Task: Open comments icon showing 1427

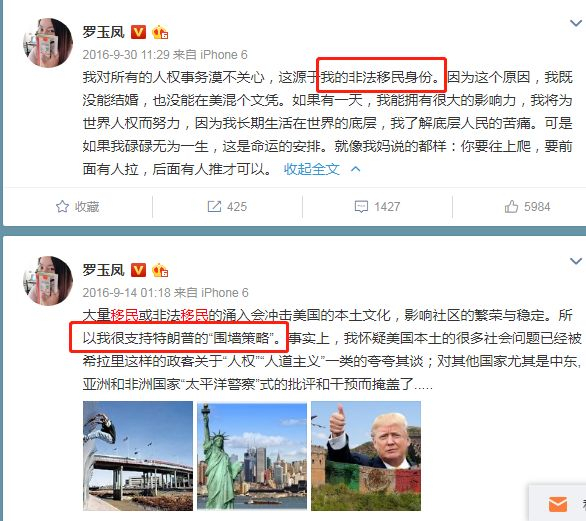Action: point(361,207)
